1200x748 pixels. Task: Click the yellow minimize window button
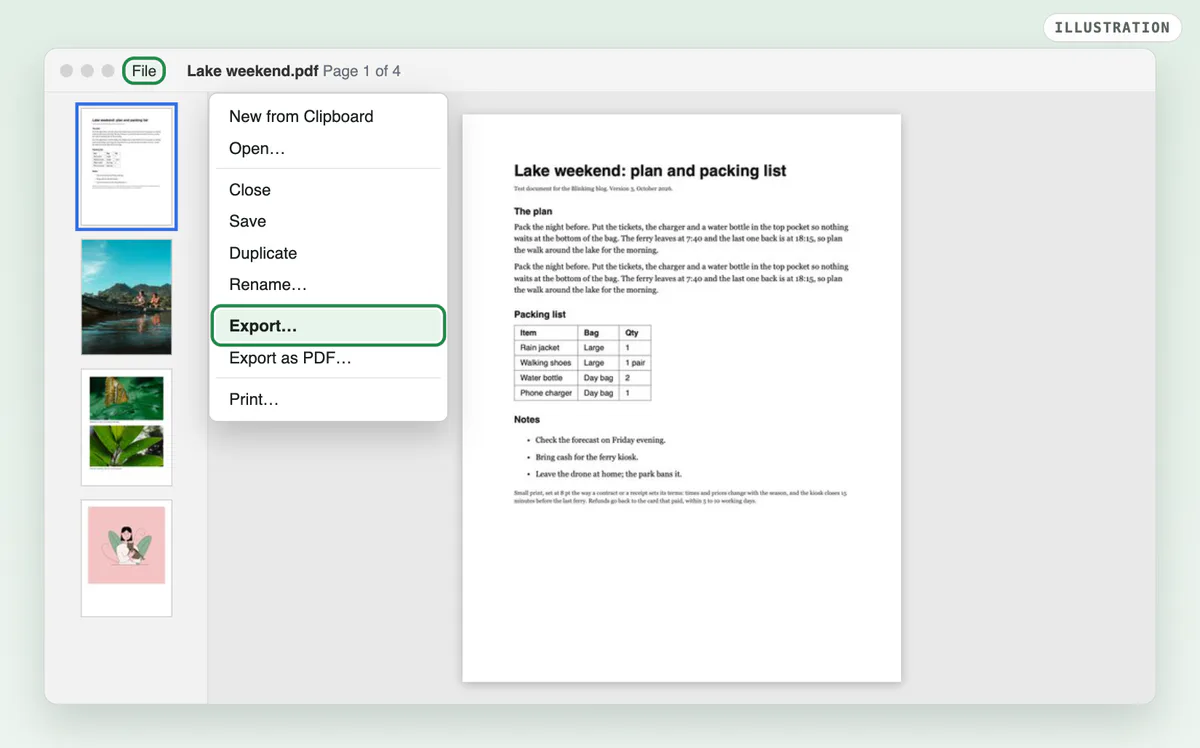(87, 71)
